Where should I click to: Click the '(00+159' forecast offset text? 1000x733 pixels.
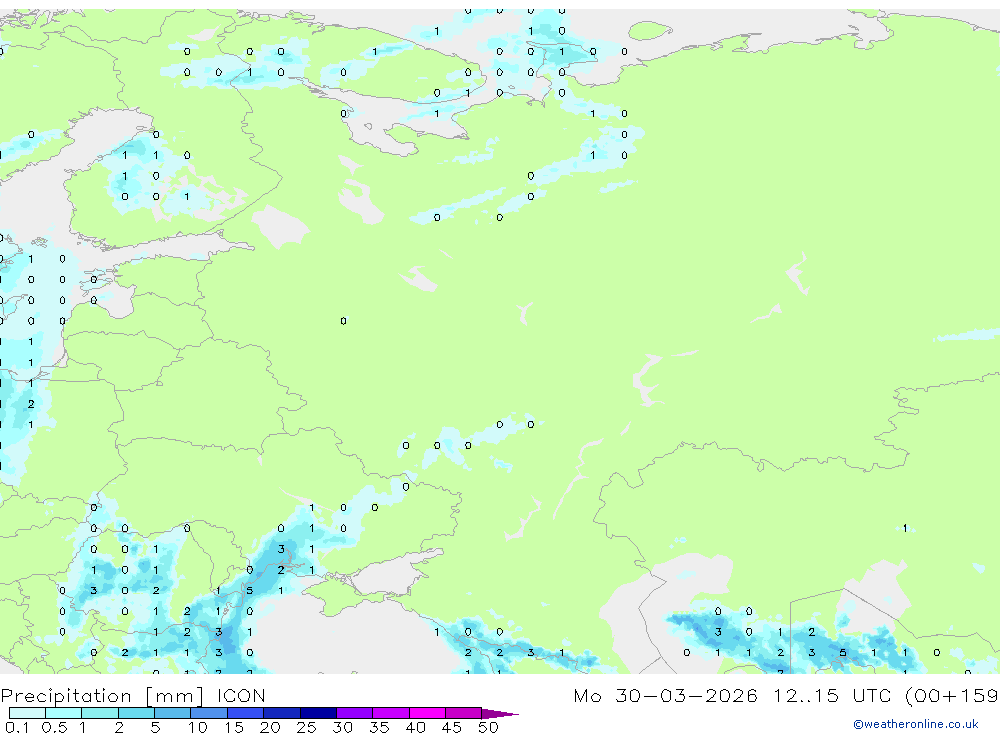coord(952,695)
